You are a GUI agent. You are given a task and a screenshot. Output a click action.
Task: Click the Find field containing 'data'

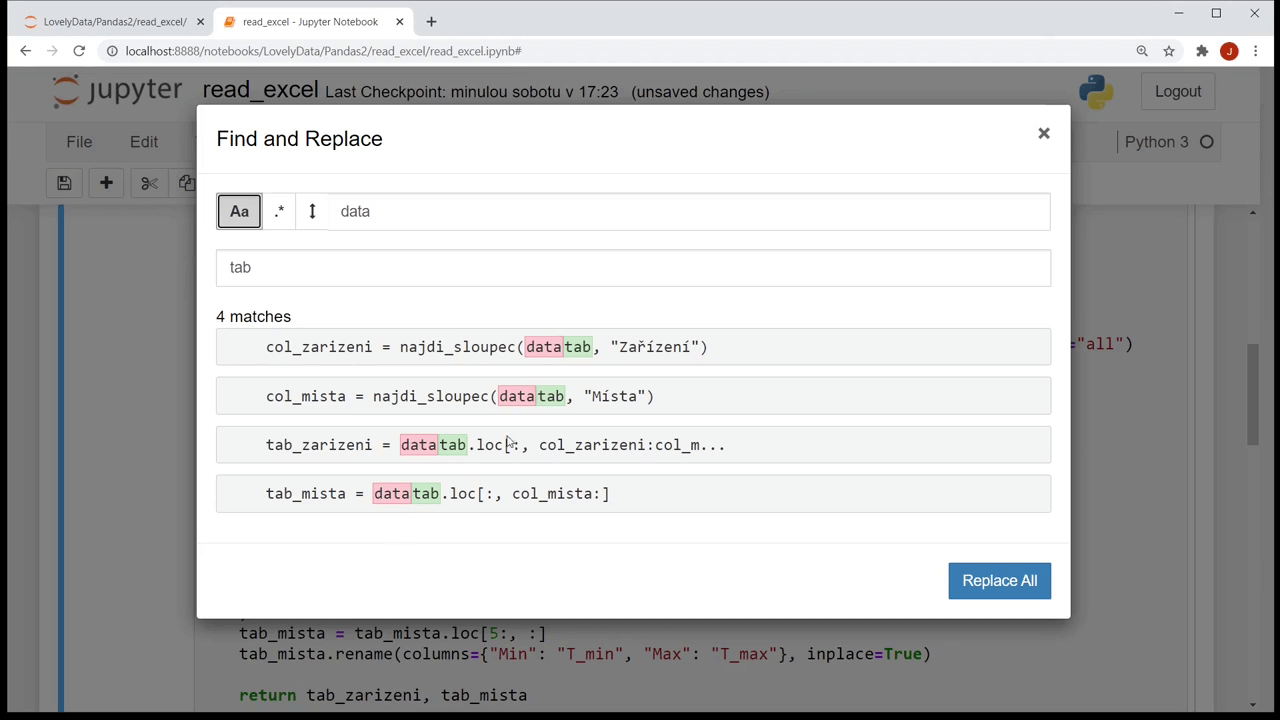690,211
